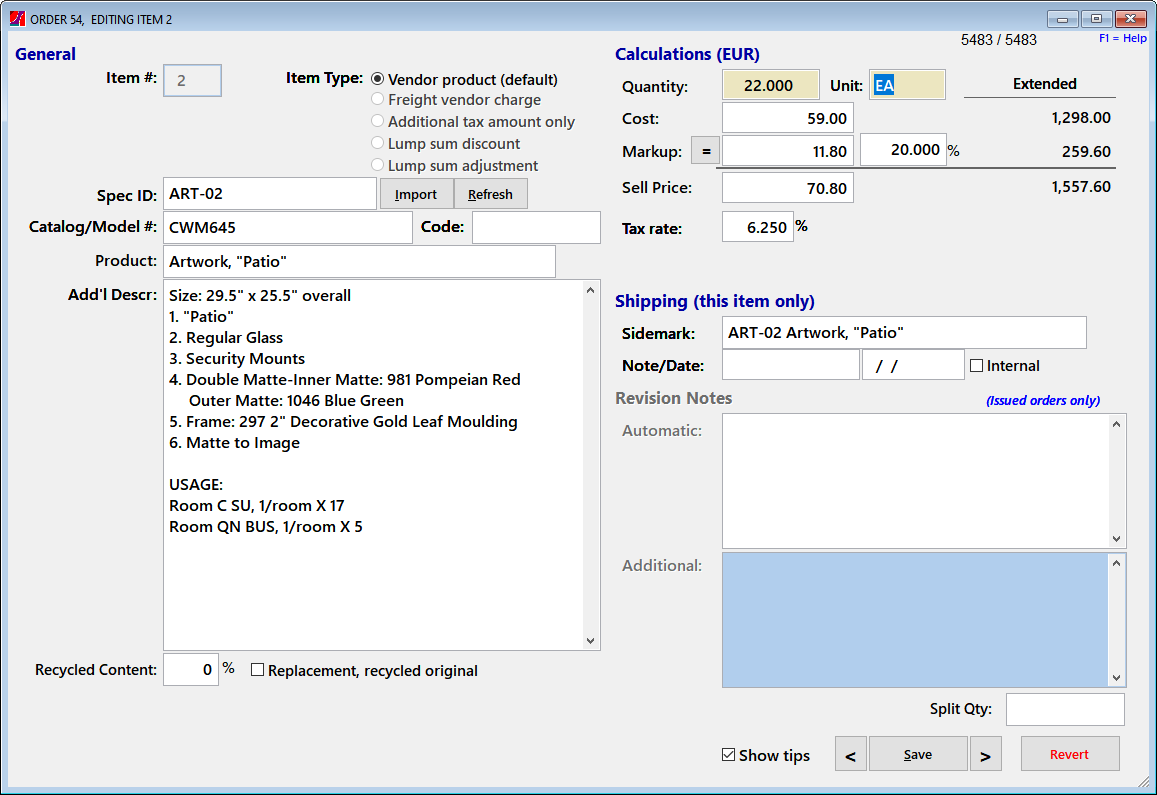Screen dimensions: 1157x795
Task: Revert the item changes
Action: tap(1070, 754)
